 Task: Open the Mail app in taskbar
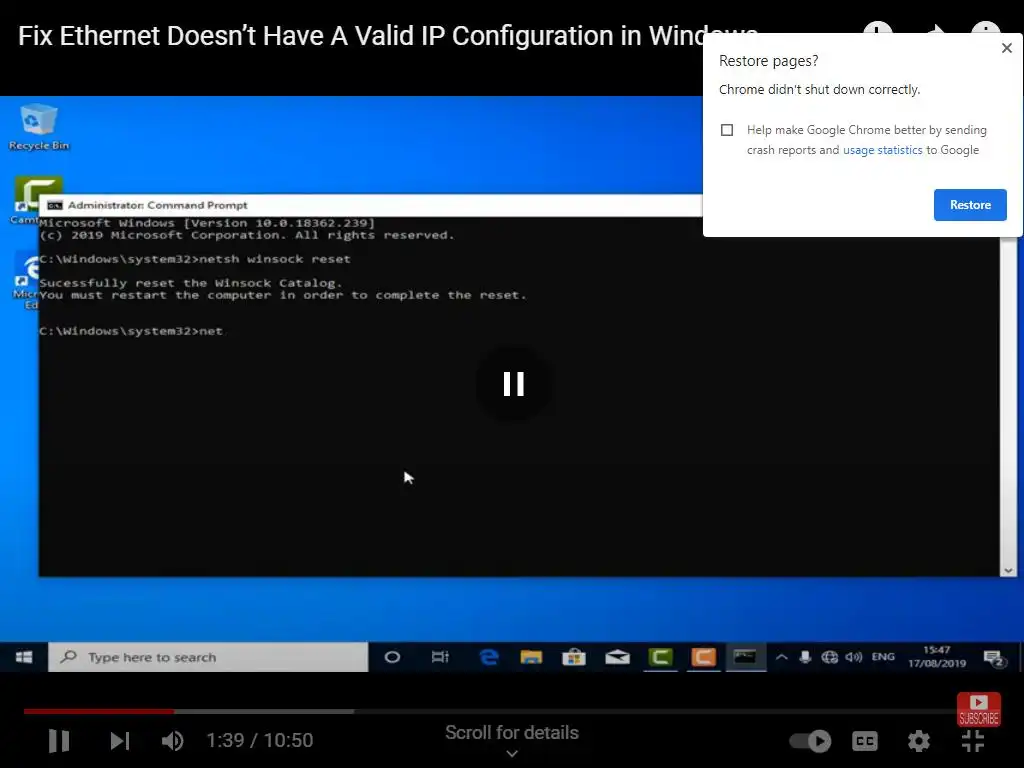coord(617,657)
